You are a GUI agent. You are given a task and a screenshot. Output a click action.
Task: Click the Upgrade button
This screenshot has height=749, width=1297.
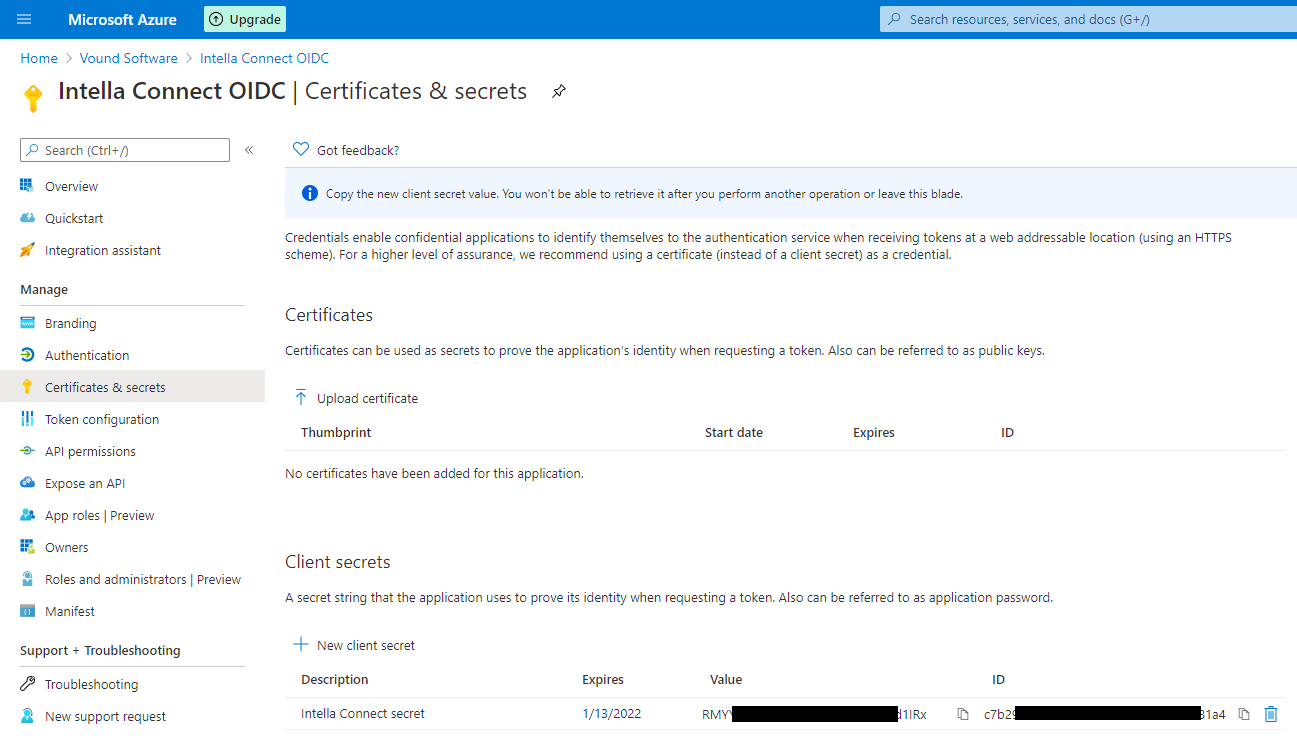click(x=244, y=18)
